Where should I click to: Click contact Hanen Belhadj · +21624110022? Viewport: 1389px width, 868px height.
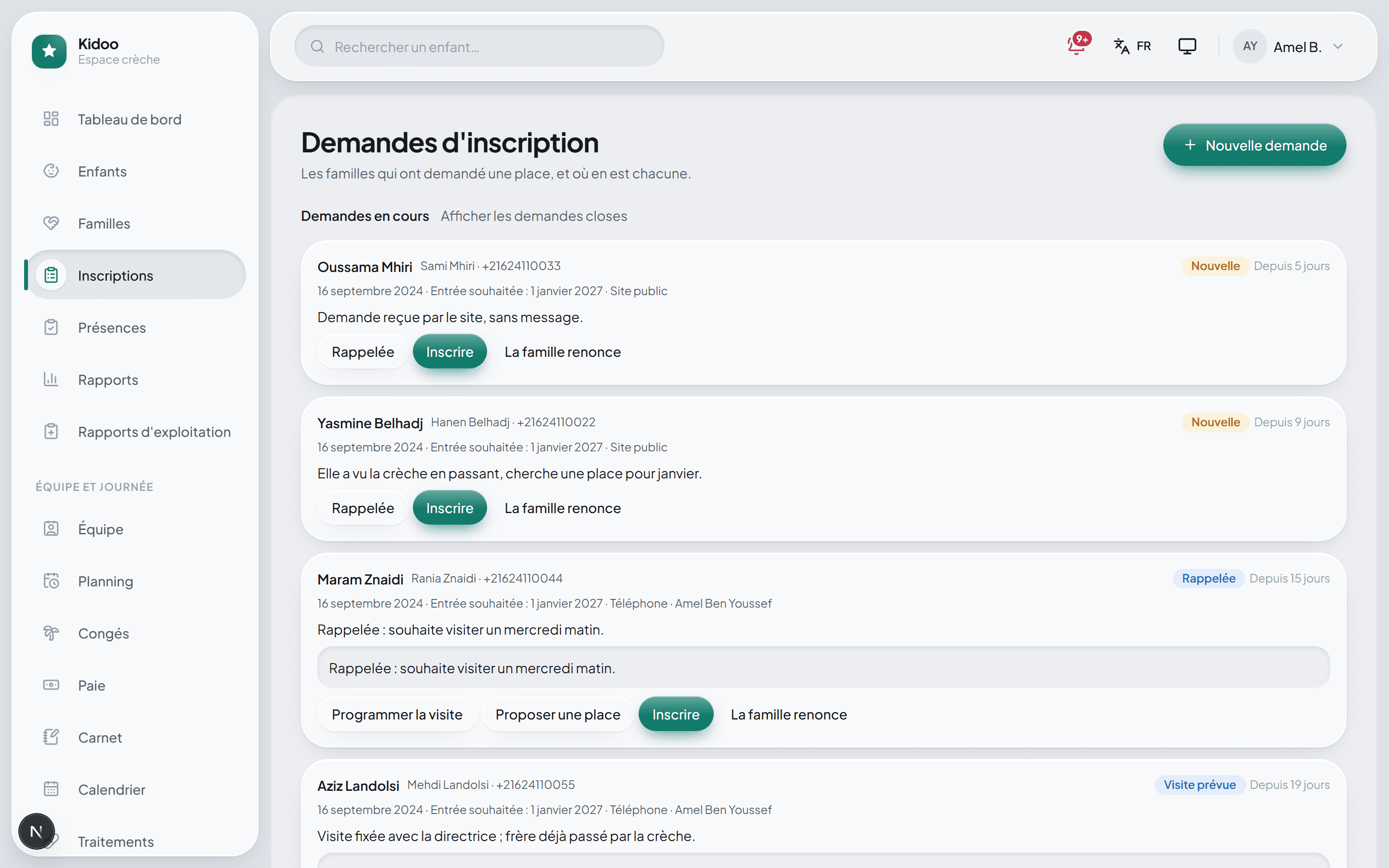513,422
